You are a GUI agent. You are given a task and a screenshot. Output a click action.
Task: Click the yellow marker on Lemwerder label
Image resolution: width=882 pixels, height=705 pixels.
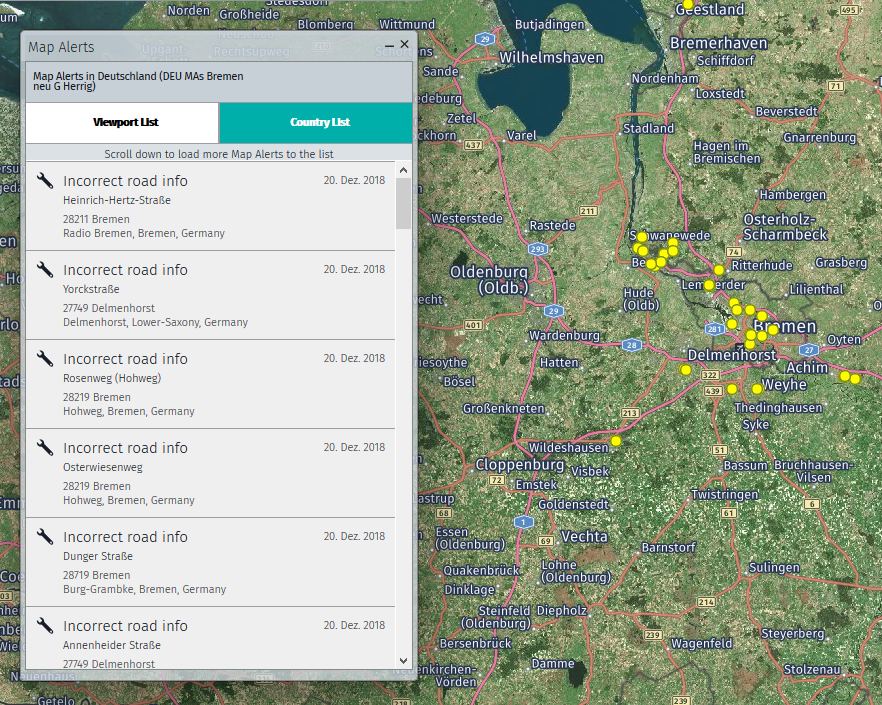(x=709, y=285)
